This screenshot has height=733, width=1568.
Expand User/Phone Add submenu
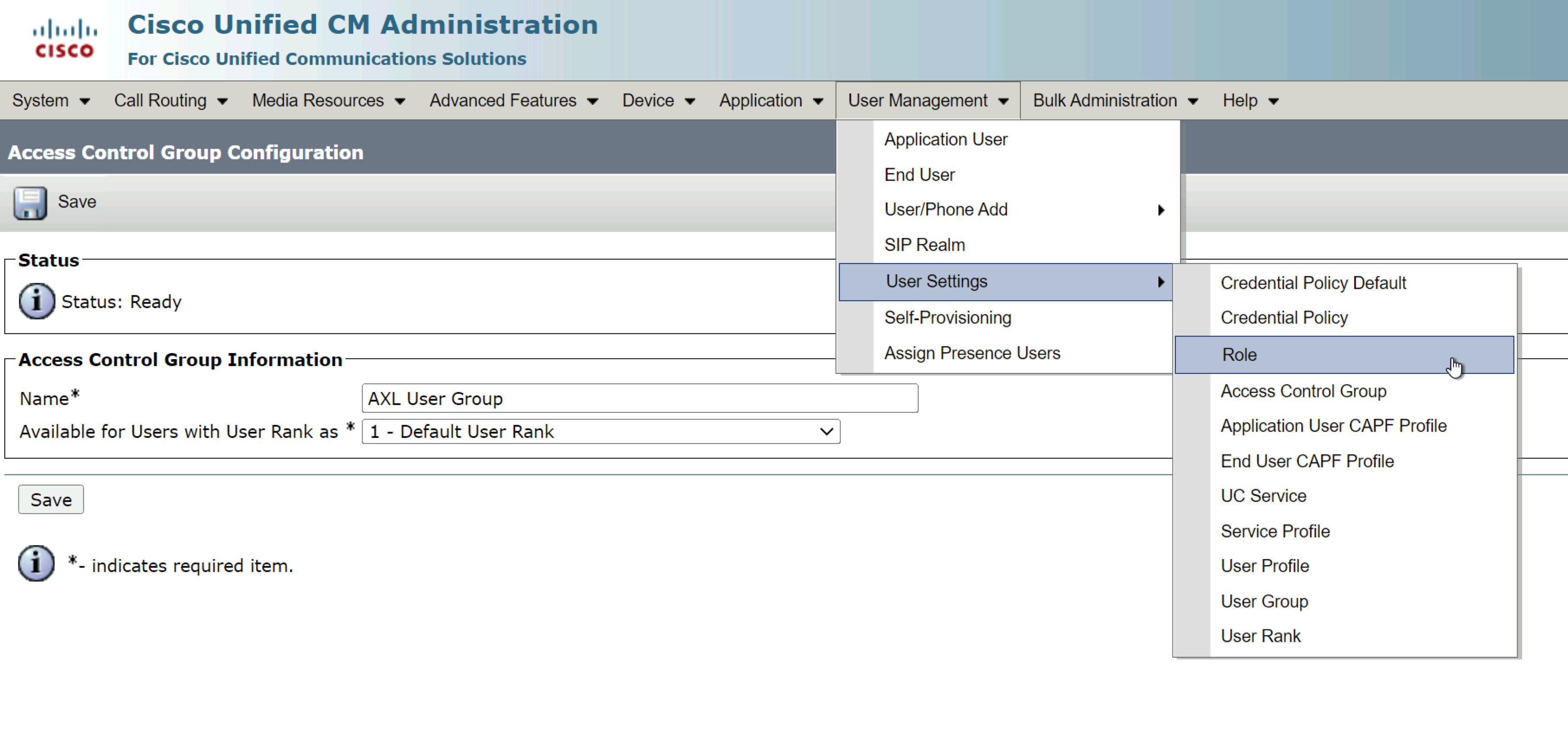click(1008, 210)
